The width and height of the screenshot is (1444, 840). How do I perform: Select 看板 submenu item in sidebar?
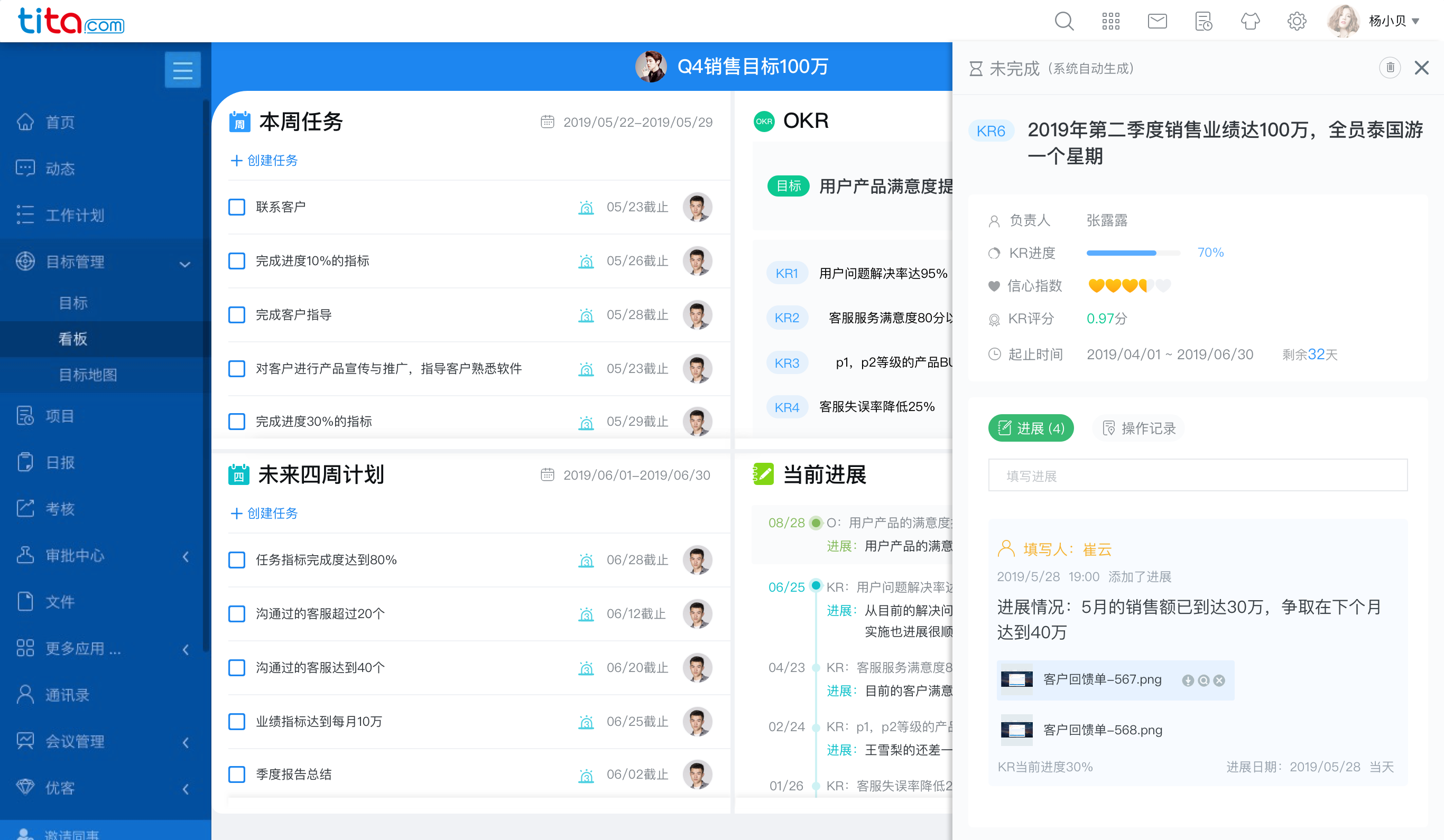point(73,339)
